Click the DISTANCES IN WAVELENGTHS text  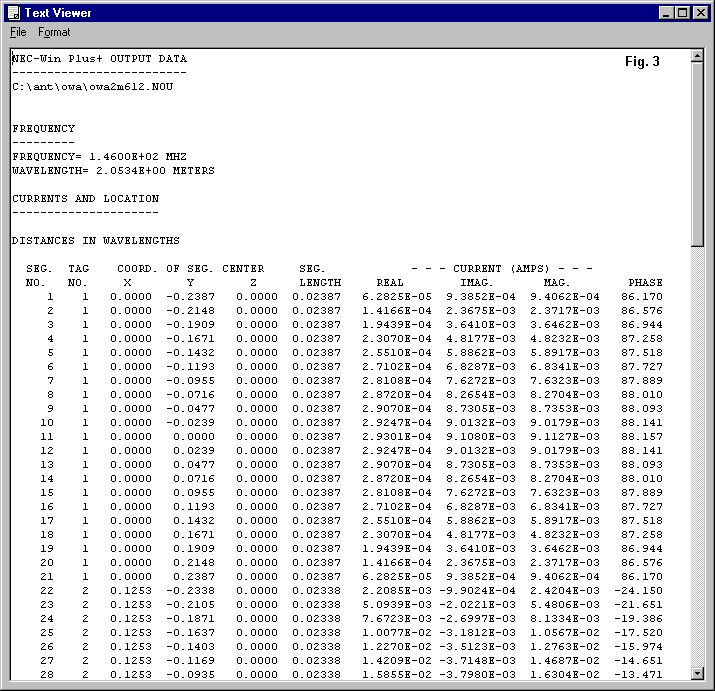(96, 241)
